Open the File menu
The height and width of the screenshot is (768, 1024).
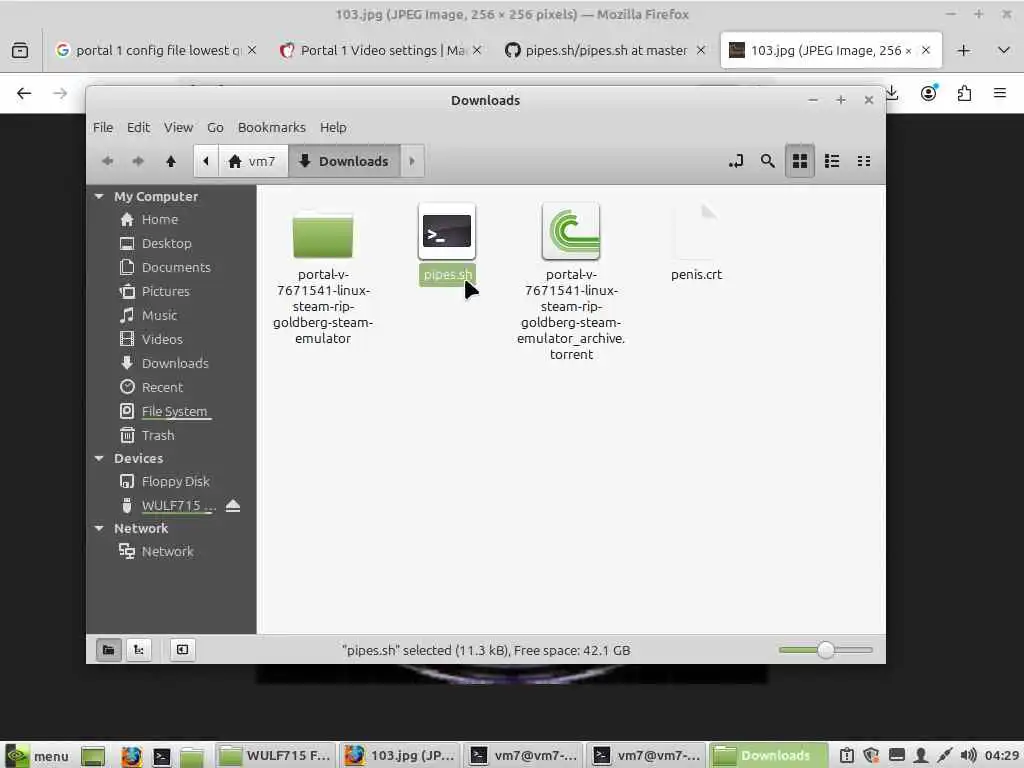pyautogui.click(x=103, y=127)
